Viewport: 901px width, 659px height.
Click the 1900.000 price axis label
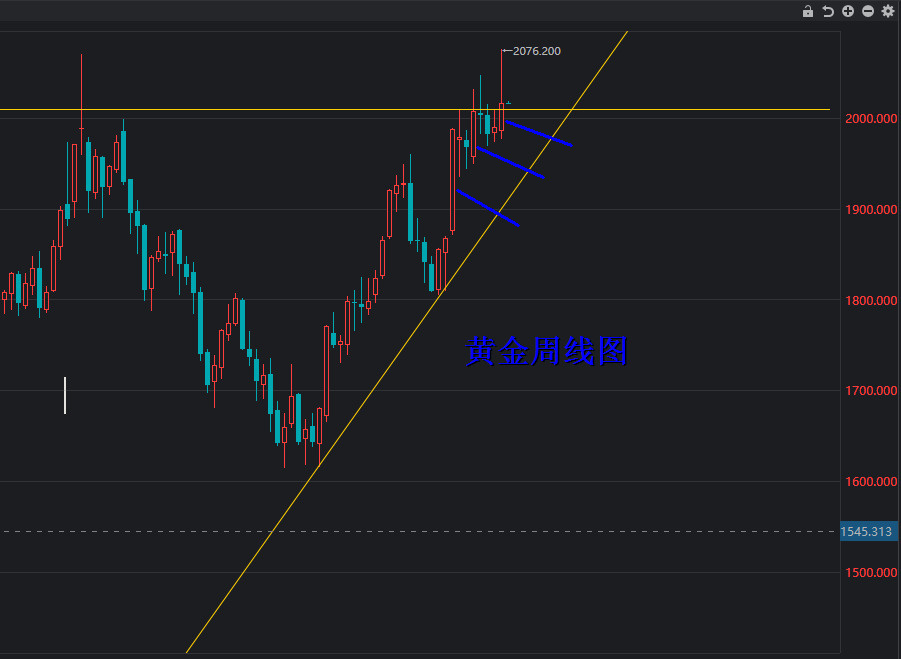click(871, 210)
